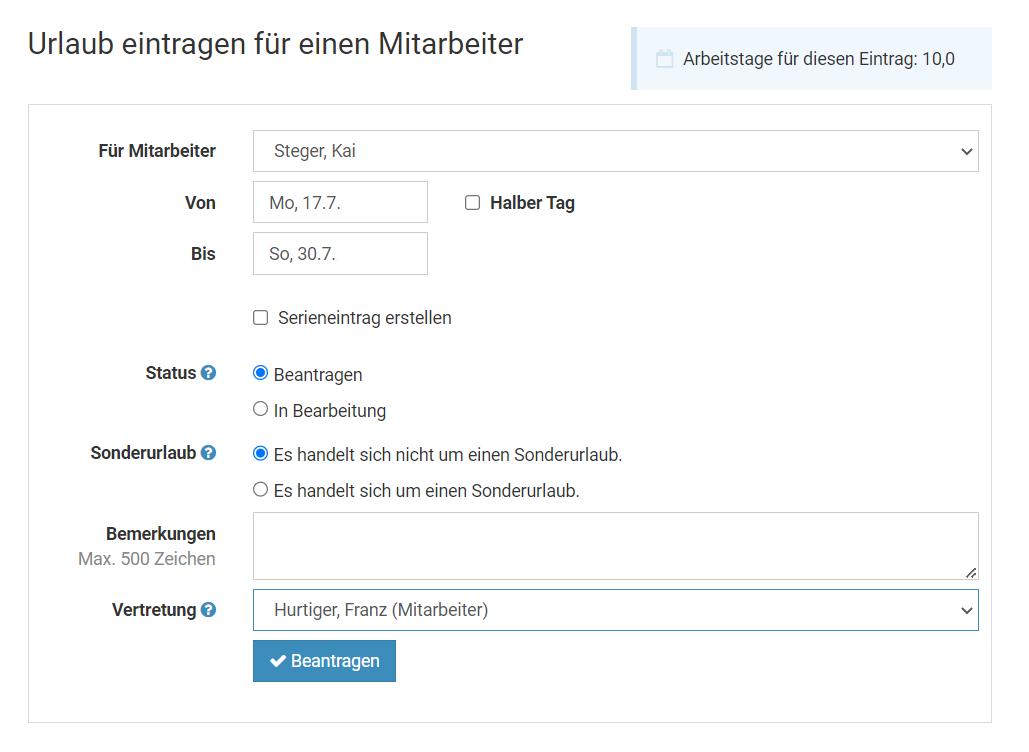Screen dimensions: 1029x752
Task: Click the 'Max. 500 Zeichen' hint text
Action: coord(147,559)
